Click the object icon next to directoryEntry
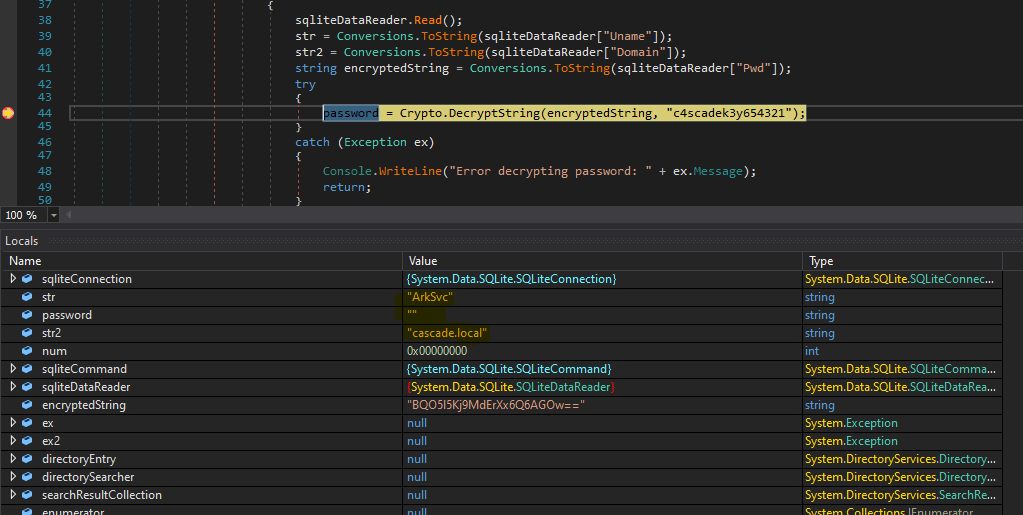Screen dimensions: 1023x515 pos(28,459)
